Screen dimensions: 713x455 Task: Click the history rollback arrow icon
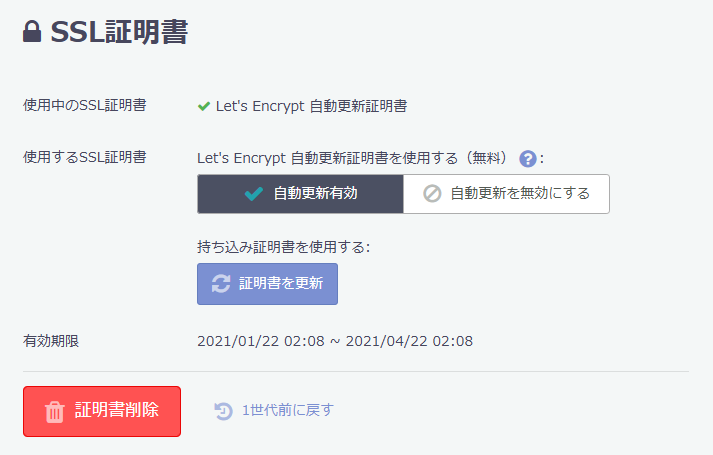(223, 411)
